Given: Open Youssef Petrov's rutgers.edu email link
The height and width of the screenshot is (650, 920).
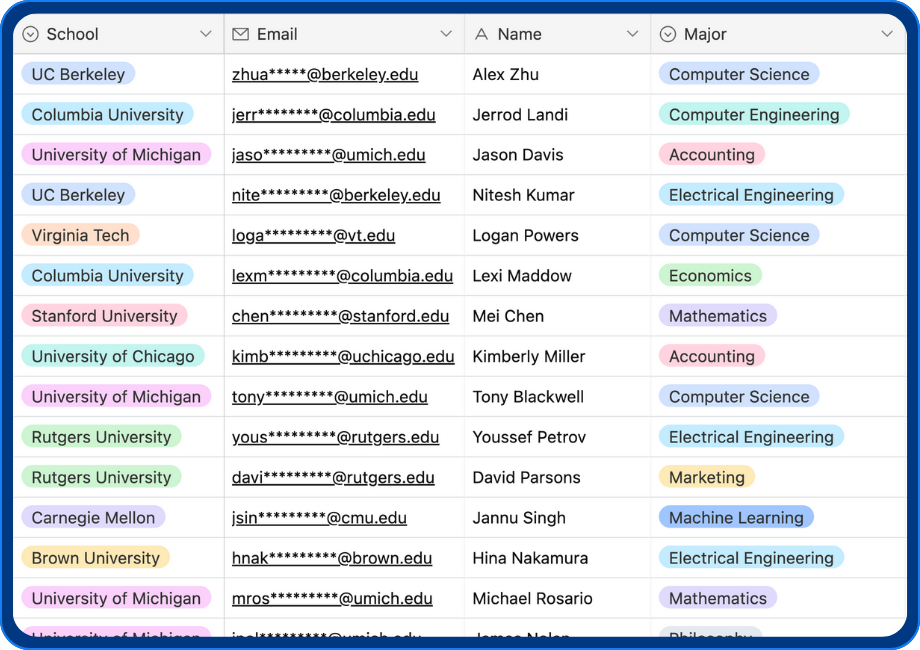Looking at the screenshot, I should pos(336,437).
